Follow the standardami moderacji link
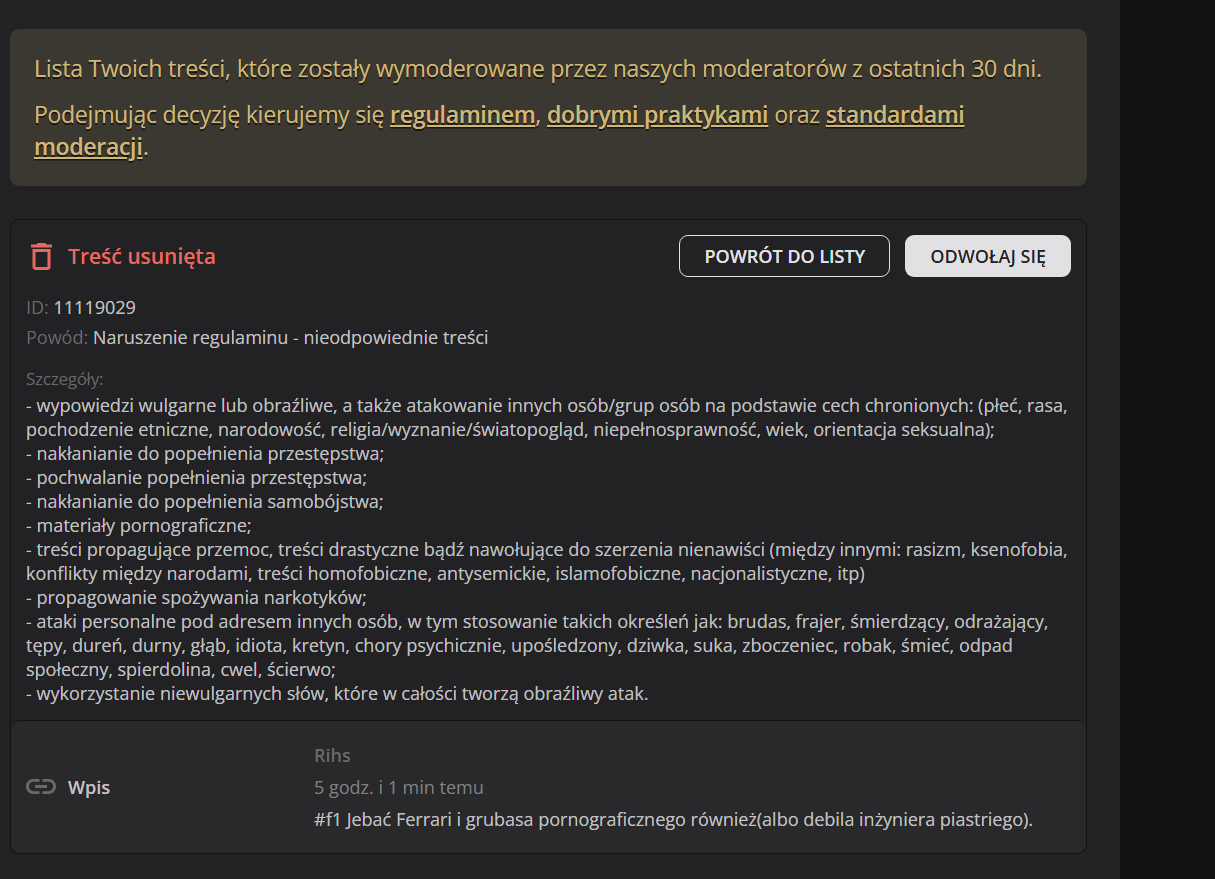Viewport: 1215px width, 879px height. (x=894, y=115)
